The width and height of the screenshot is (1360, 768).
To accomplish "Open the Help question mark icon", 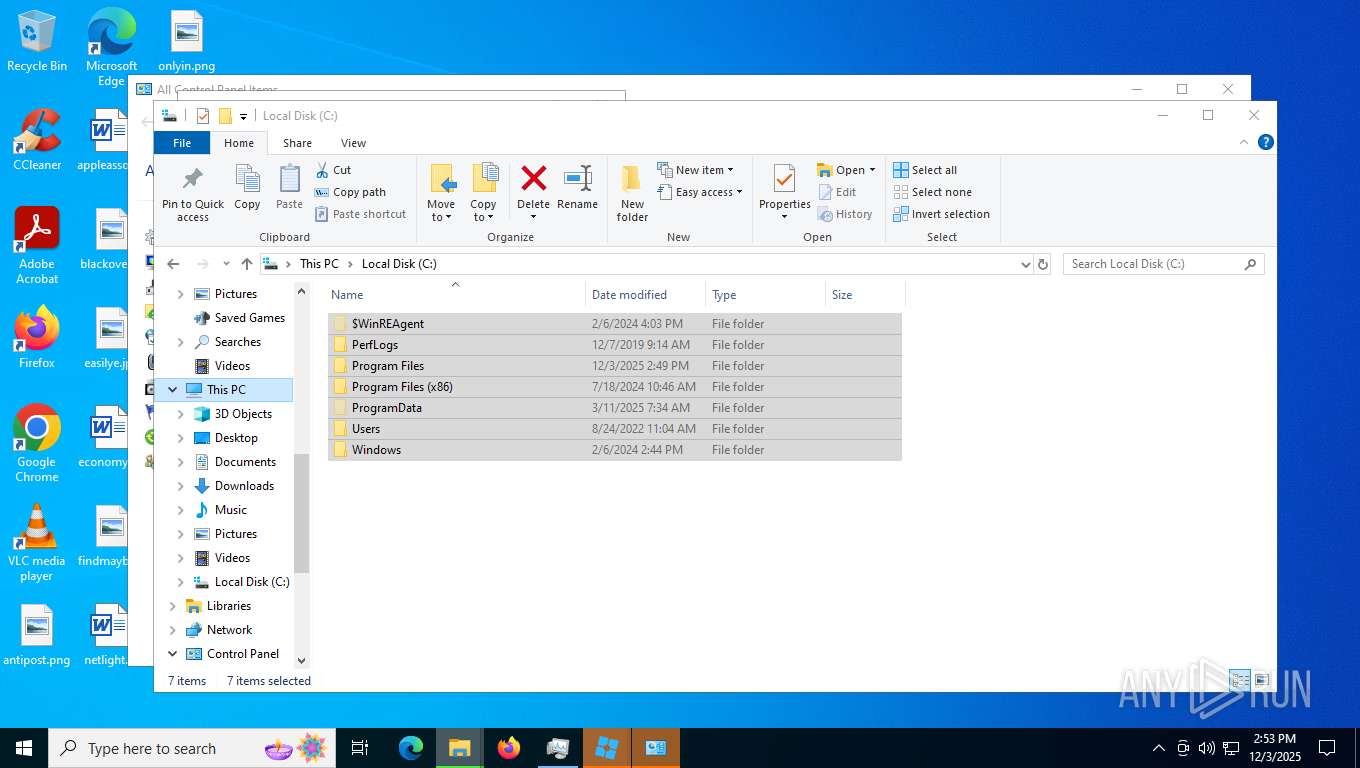I will tap(1265, 142).
